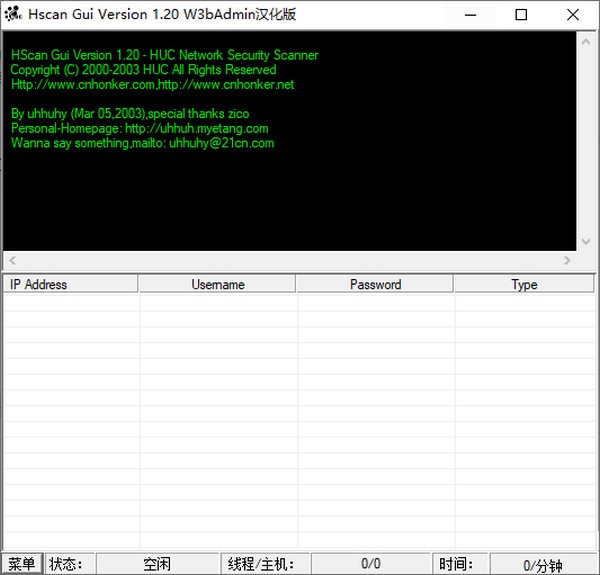Sort results by IP Address column
600x575 pixels.
pos(70,284)
